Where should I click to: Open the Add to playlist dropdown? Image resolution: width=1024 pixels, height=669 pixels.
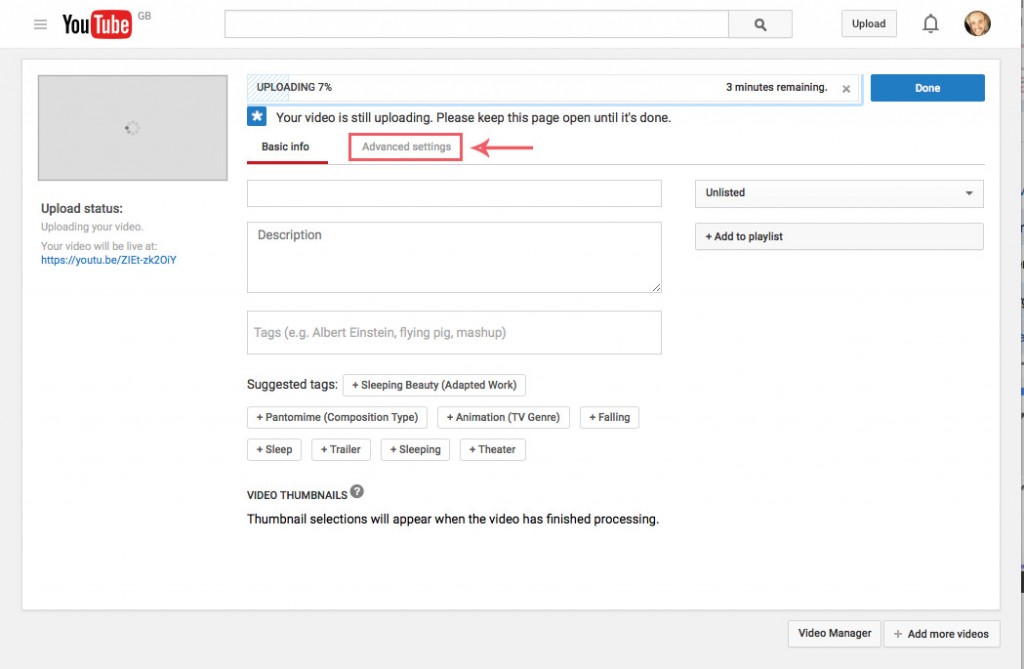[839, 237]
